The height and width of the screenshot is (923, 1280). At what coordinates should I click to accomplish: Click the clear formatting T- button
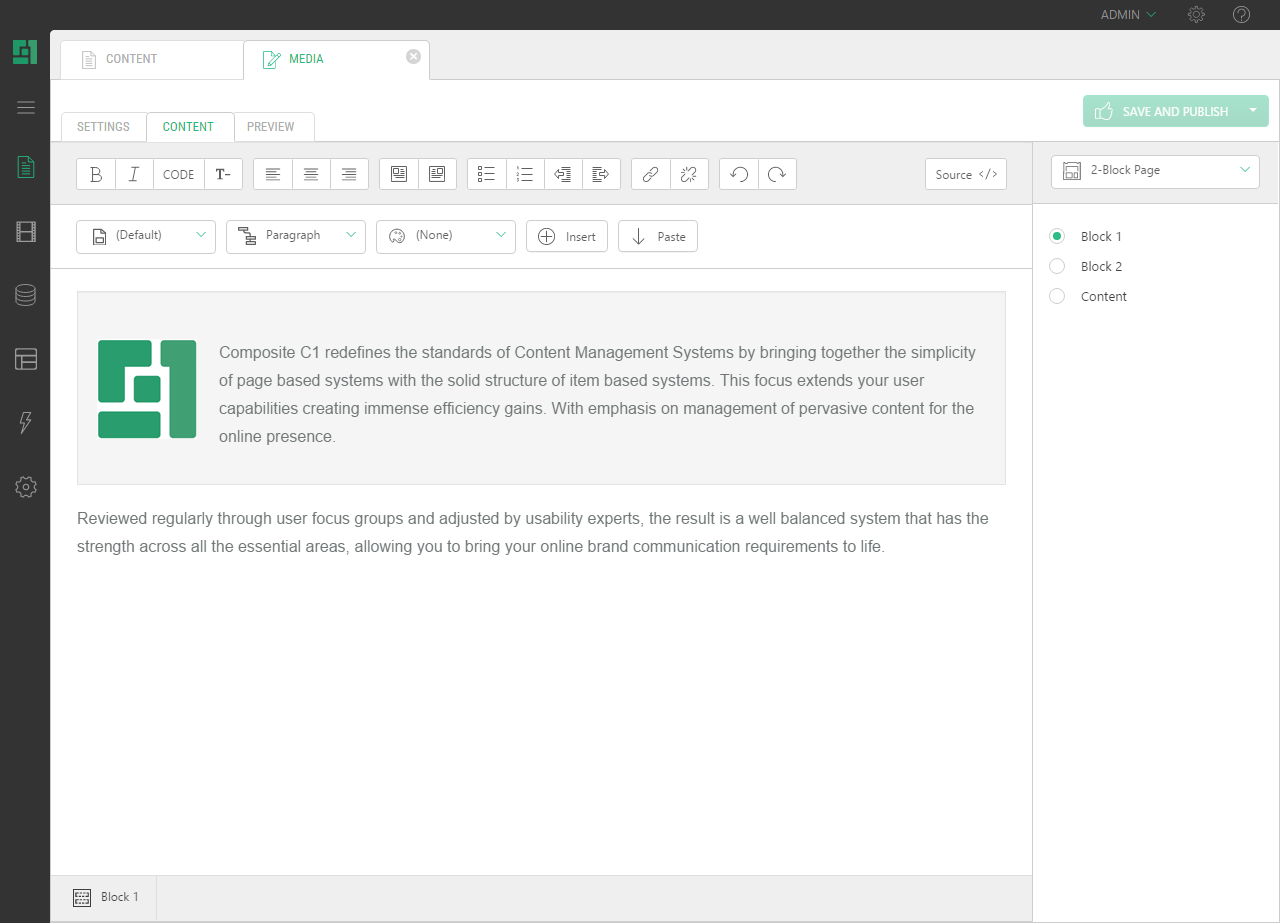pyautogui.click(x=223, y=174)
